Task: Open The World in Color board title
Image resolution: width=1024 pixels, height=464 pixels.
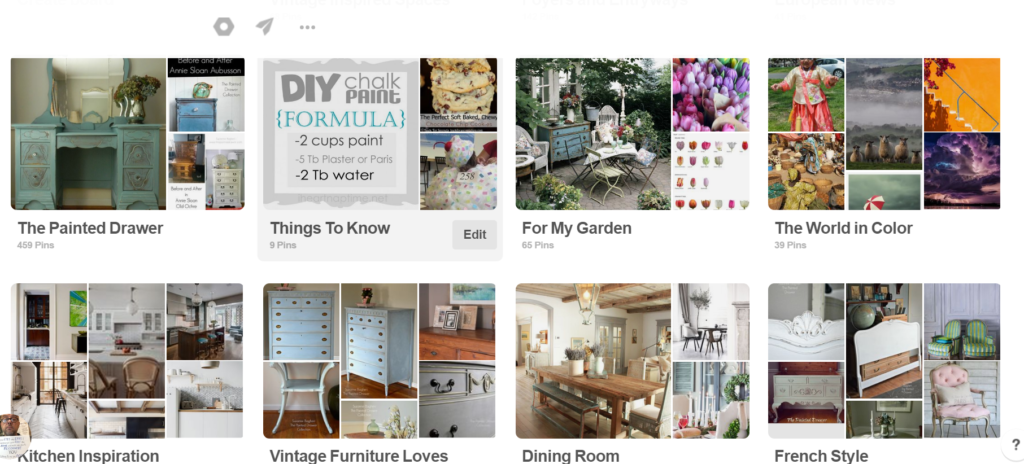Action: click(x=843, y=228)
